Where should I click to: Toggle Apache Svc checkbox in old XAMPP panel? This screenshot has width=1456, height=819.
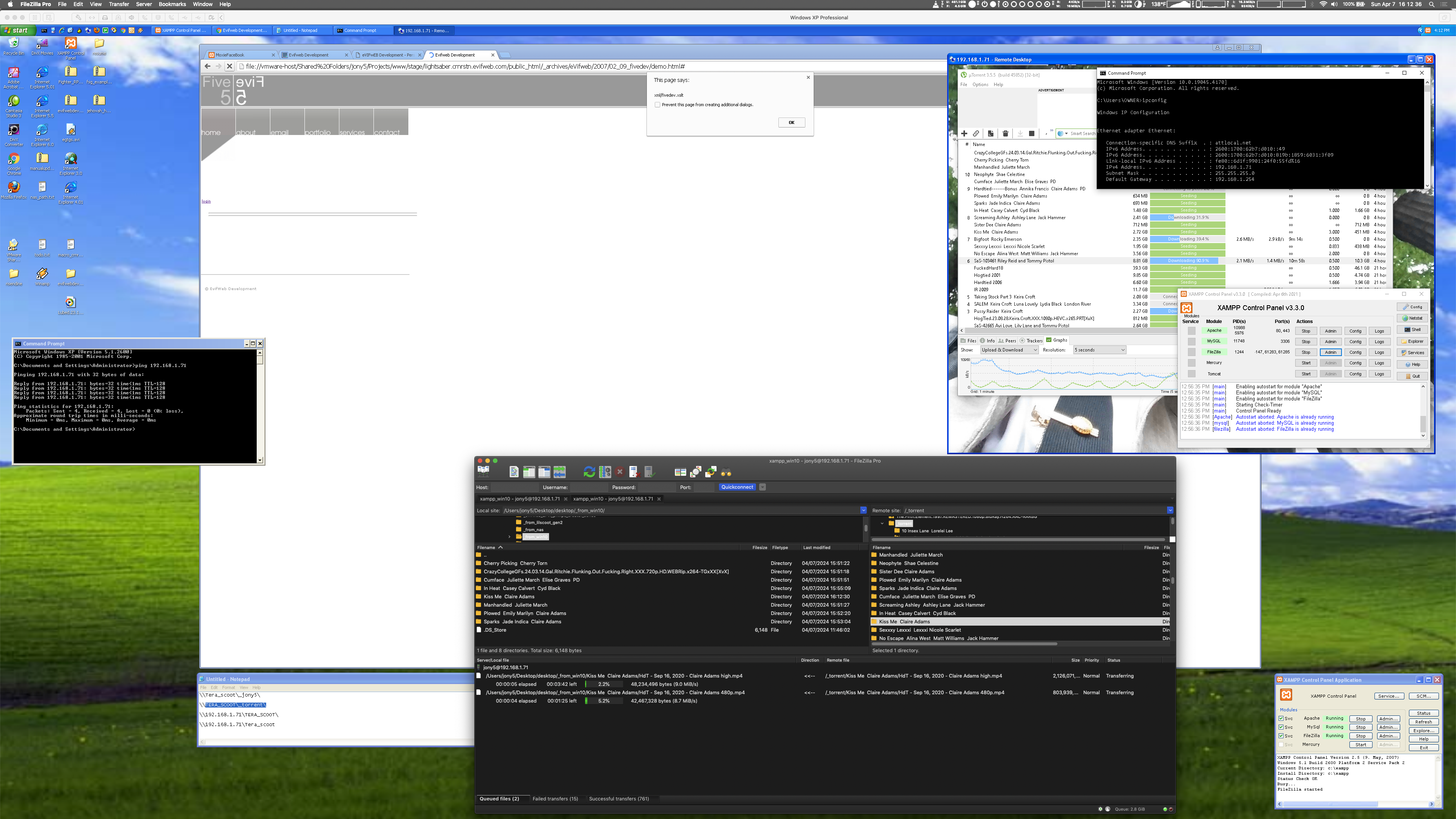(x=1281, y=719)
